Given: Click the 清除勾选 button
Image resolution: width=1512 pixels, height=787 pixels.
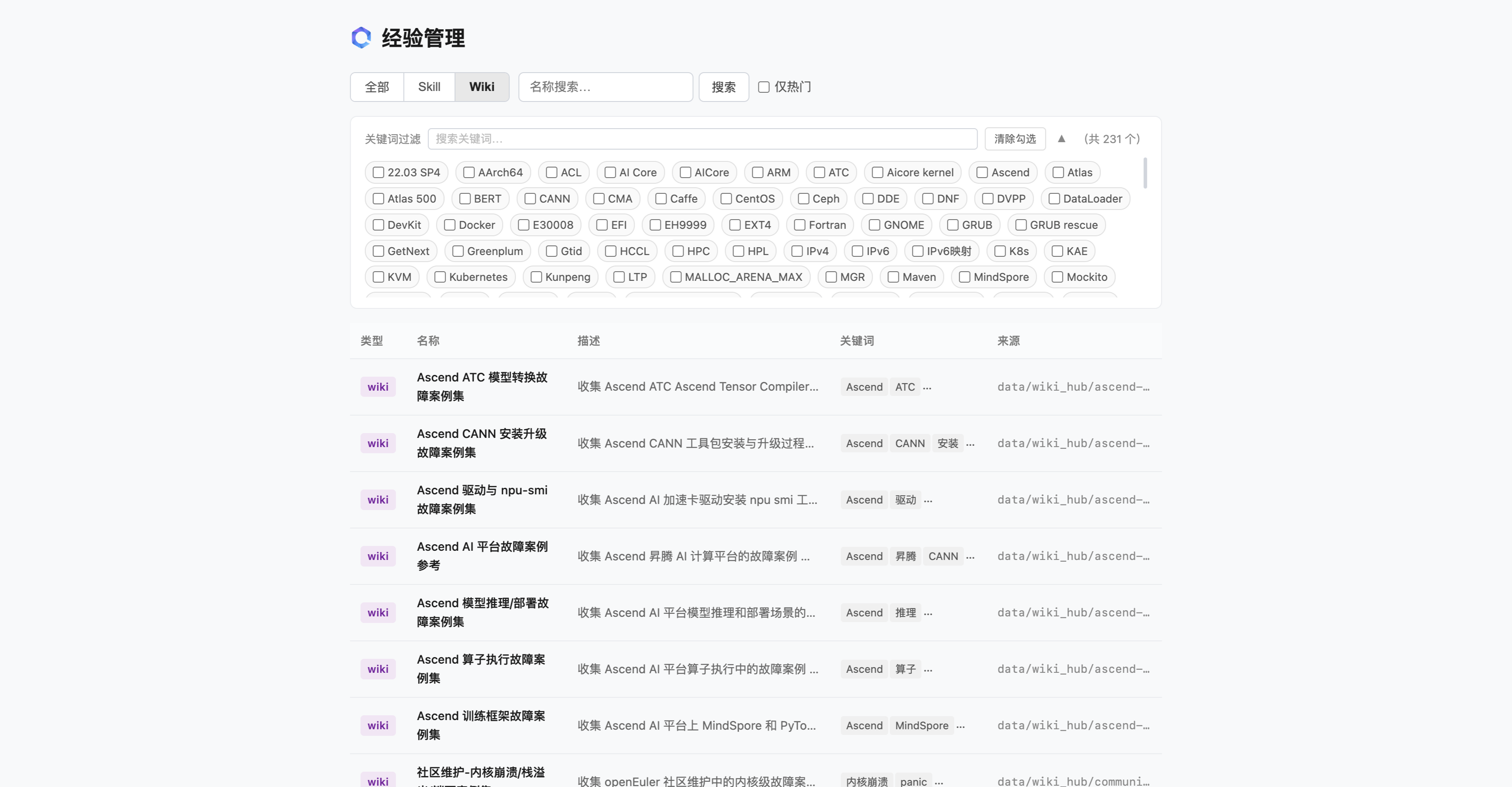Looking at the screenshot, I should pos(1015,139).
